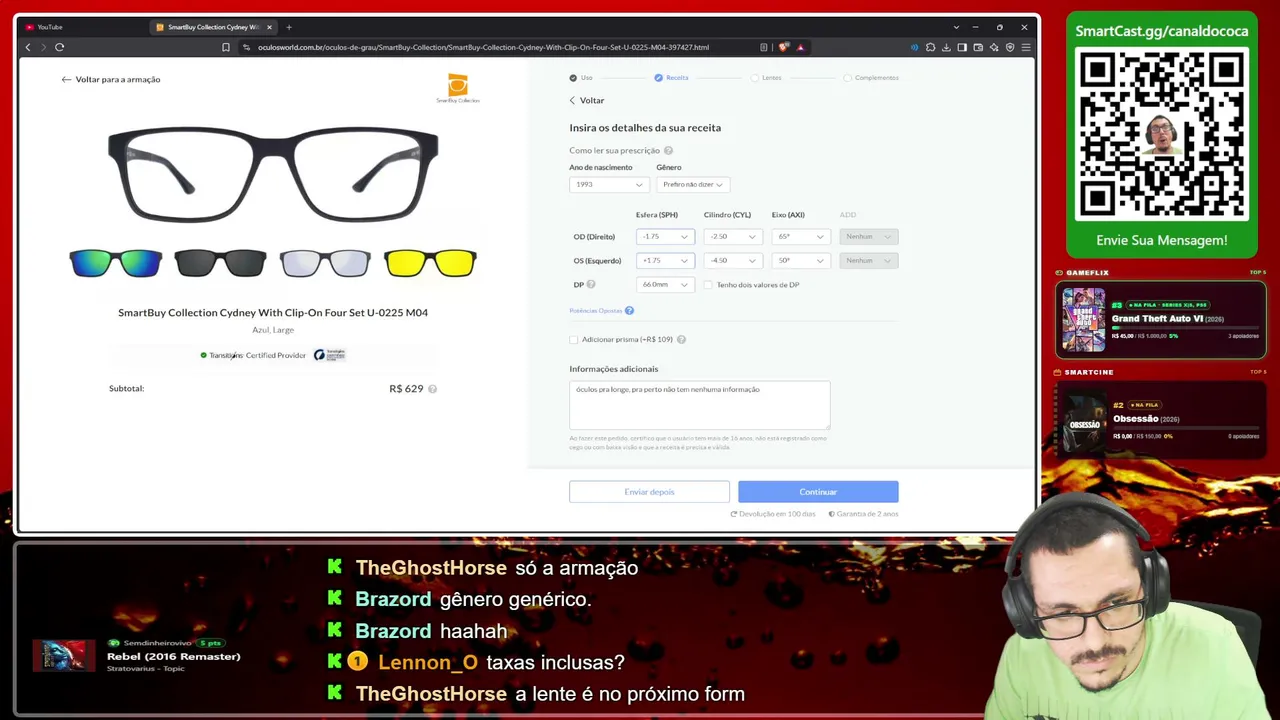
Task: Open the Brave Rewards triangle icon
Action: pyautogui.click(x=801, y=47)
